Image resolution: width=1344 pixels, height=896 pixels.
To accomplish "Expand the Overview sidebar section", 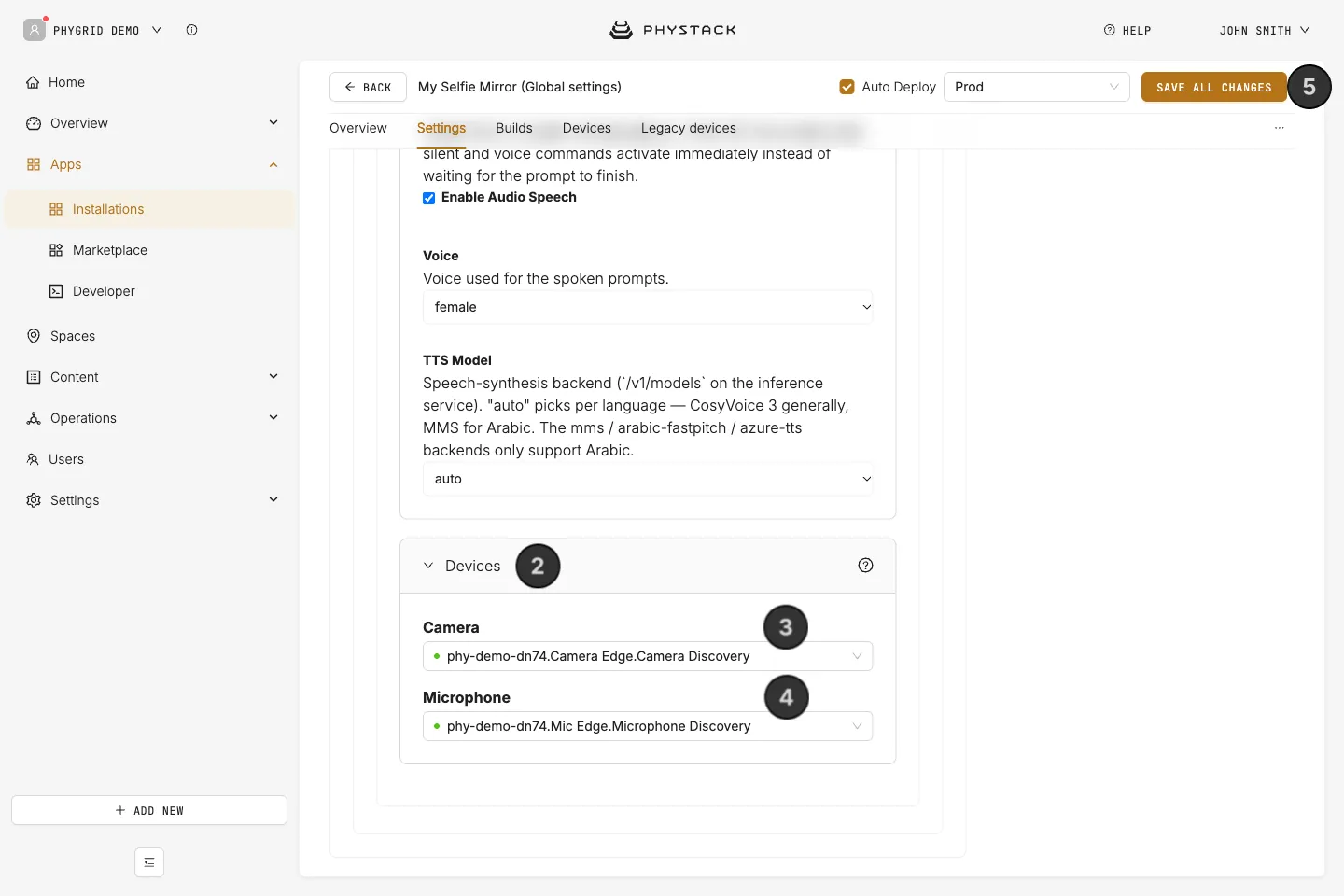I will pos(273,122).
